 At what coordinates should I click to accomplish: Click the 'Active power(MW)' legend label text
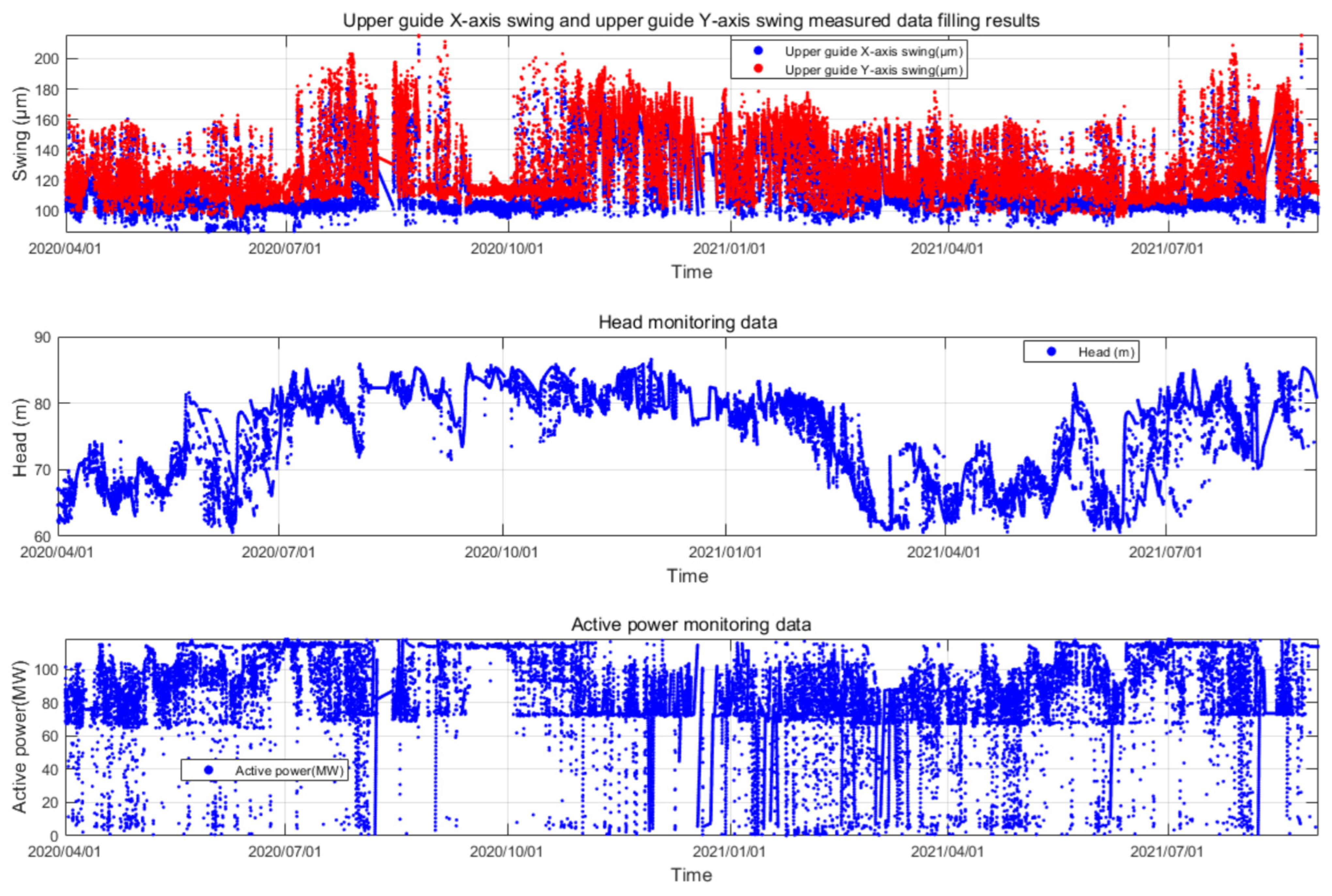[289, 771]
